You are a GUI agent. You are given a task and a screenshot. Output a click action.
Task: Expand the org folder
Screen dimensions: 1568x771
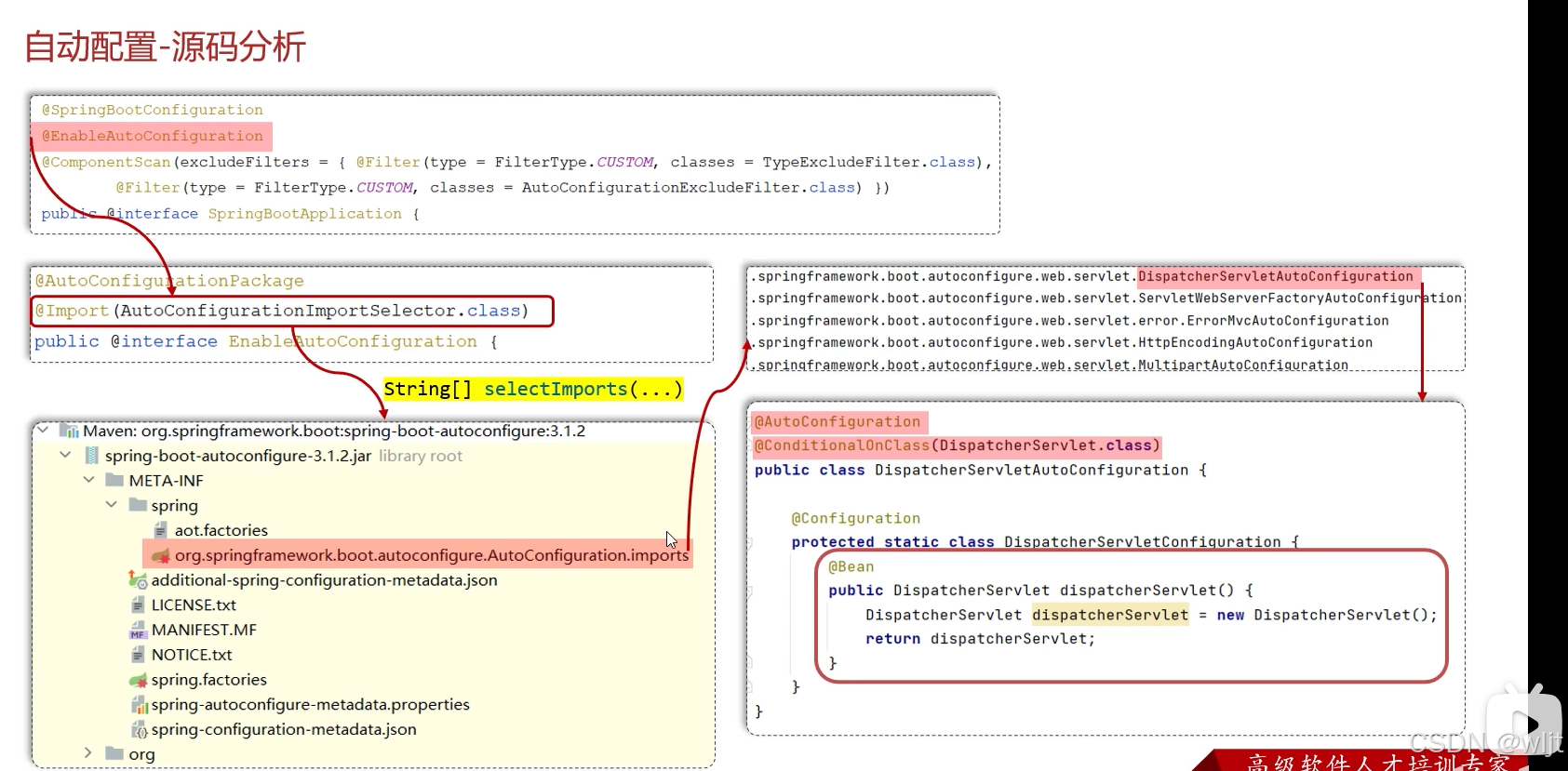pos(88,752)
